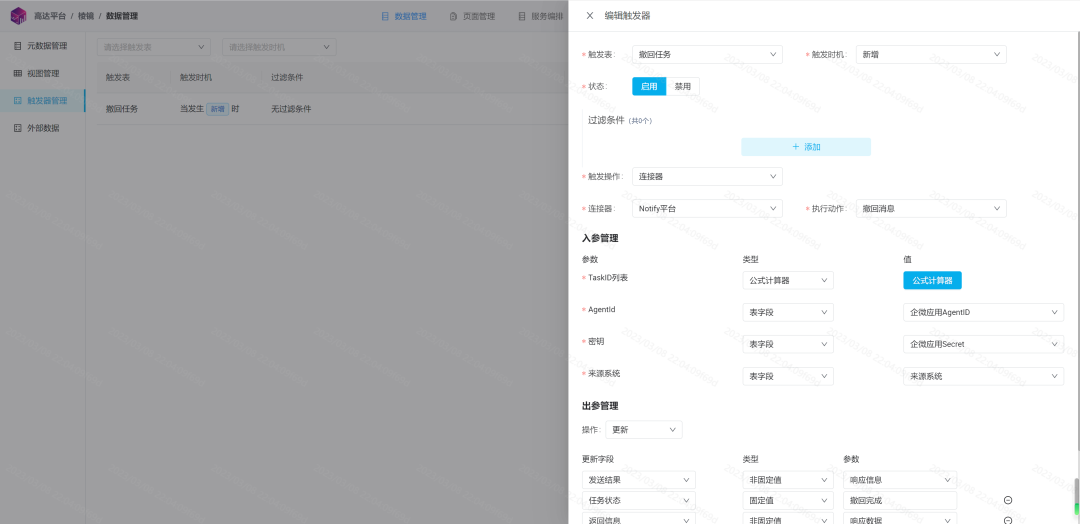1080x524 pixels.
Task: Open the 连接器 dropdown showing Notify平台
Action: coord(707,209)
